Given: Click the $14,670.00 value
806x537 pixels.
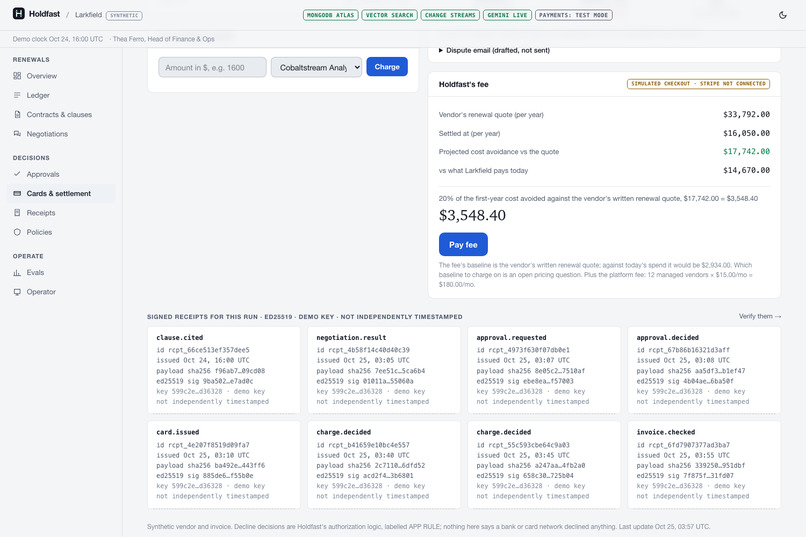Looking at the screenshot, I should coord(746,170).
